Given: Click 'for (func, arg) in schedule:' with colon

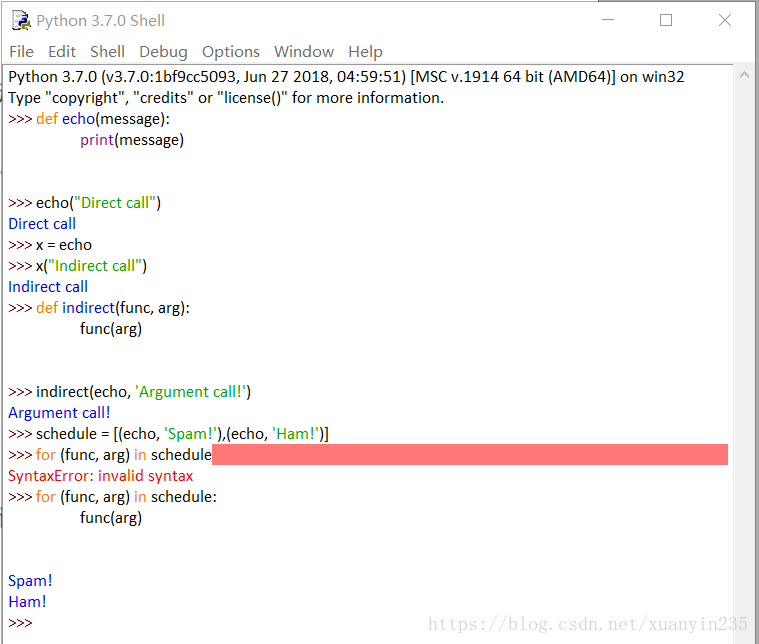Looking at the screenshot, I should click(126, 497).
